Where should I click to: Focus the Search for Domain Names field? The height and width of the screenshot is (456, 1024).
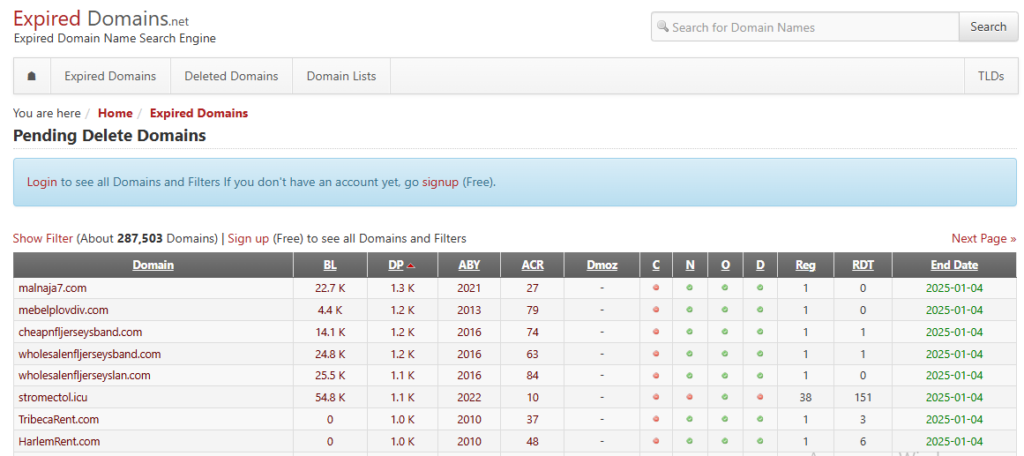[x=810, y=27]
